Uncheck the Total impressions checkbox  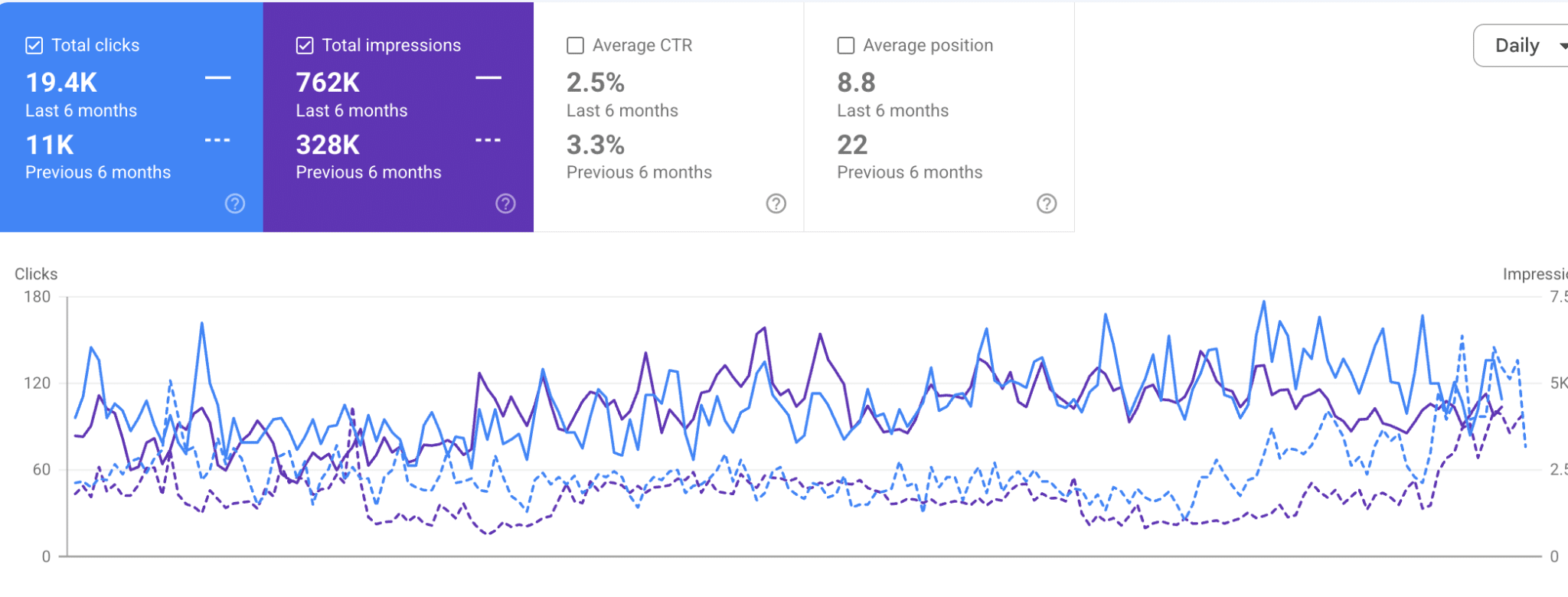tap(305, 45)
